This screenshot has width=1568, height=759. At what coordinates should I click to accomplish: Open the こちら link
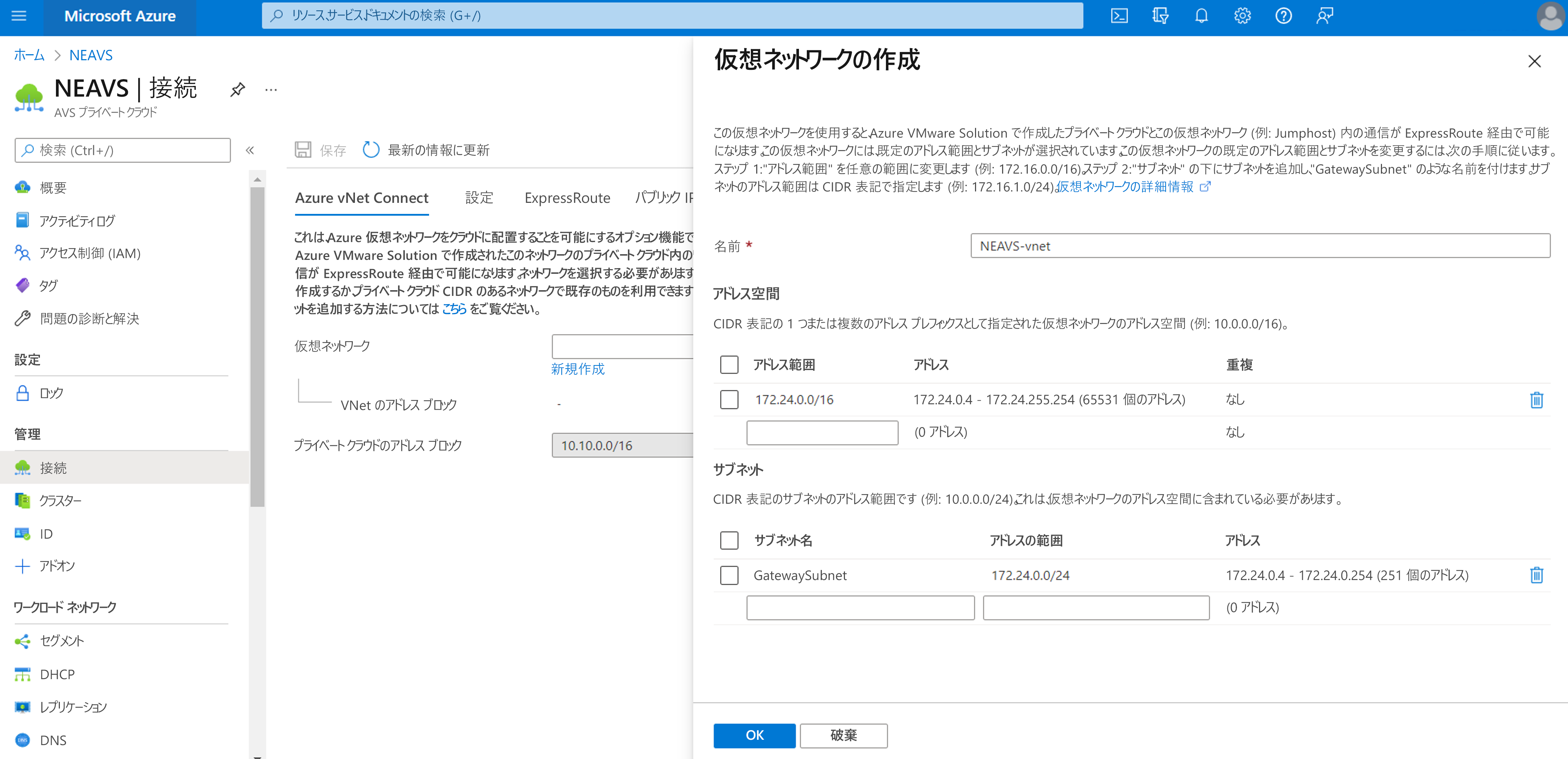[454, 309]
